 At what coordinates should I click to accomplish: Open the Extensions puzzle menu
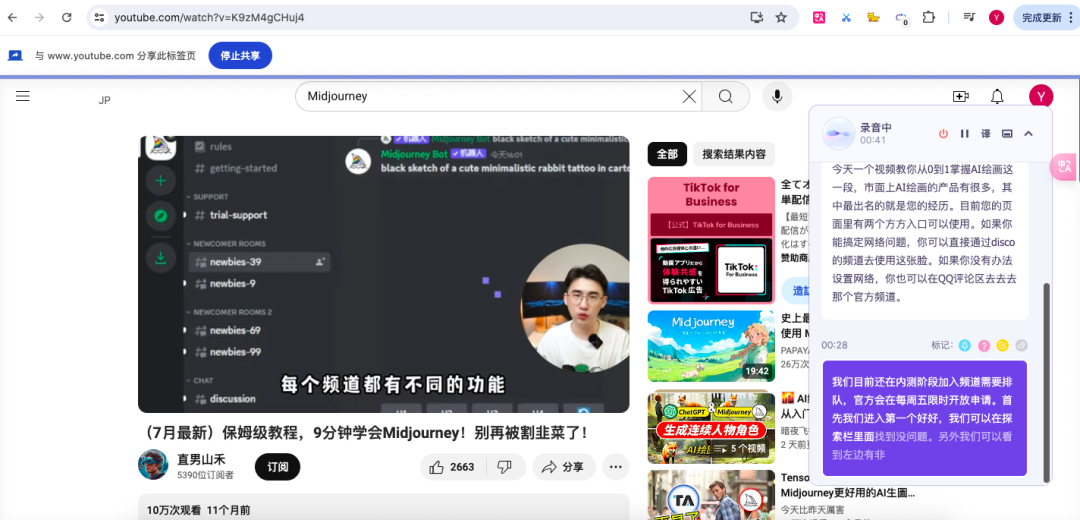pyautogui.click(x=929, y=18)
